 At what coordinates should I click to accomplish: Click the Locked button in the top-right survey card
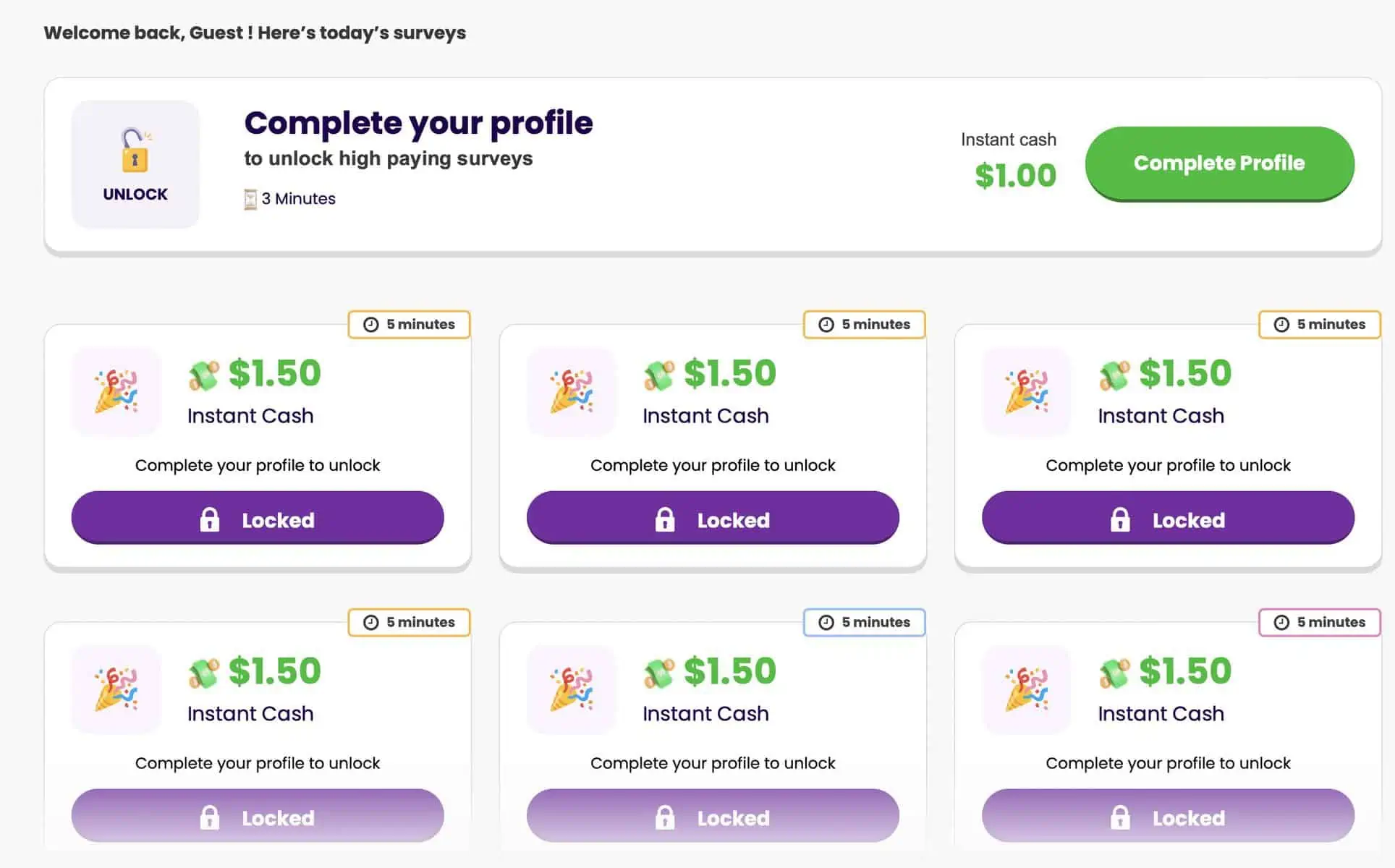click(1168, 518)
